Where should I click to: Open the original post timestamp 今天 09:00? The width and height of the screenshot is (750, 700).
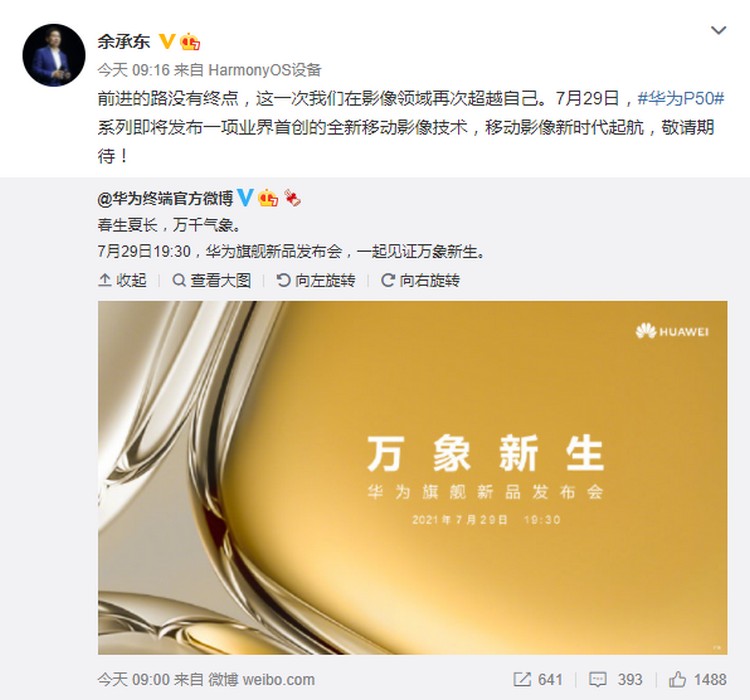133,679
